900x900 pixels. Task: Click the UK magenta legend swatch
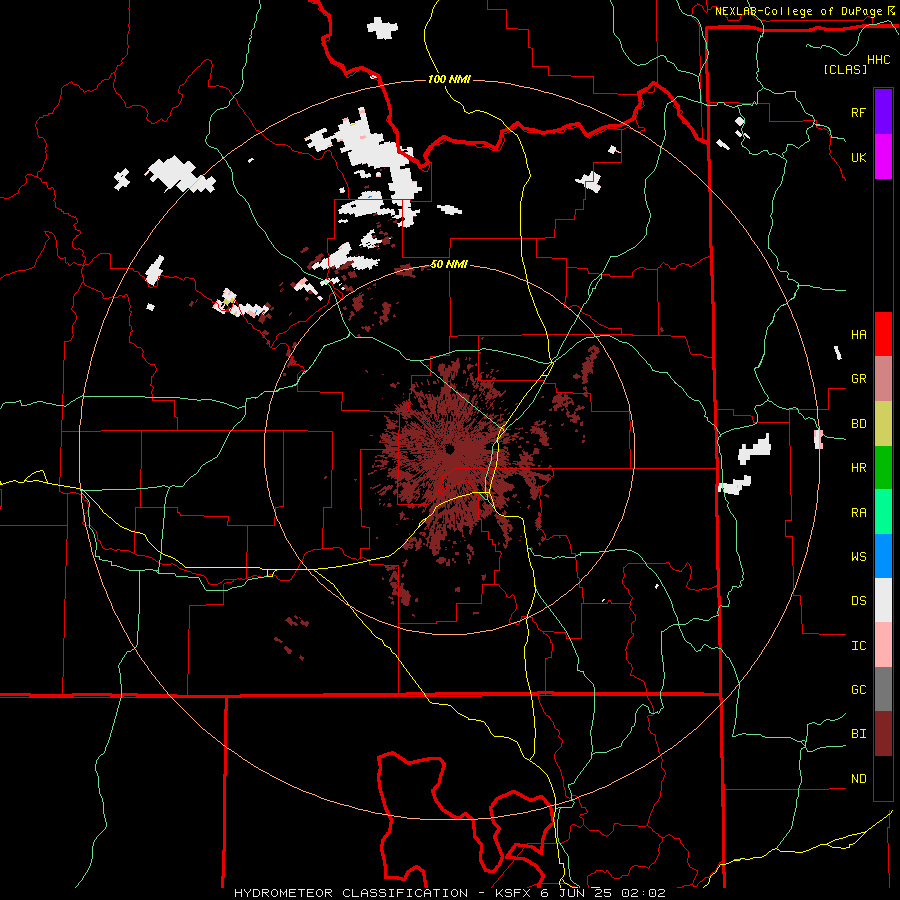click(x=883, y=157)
